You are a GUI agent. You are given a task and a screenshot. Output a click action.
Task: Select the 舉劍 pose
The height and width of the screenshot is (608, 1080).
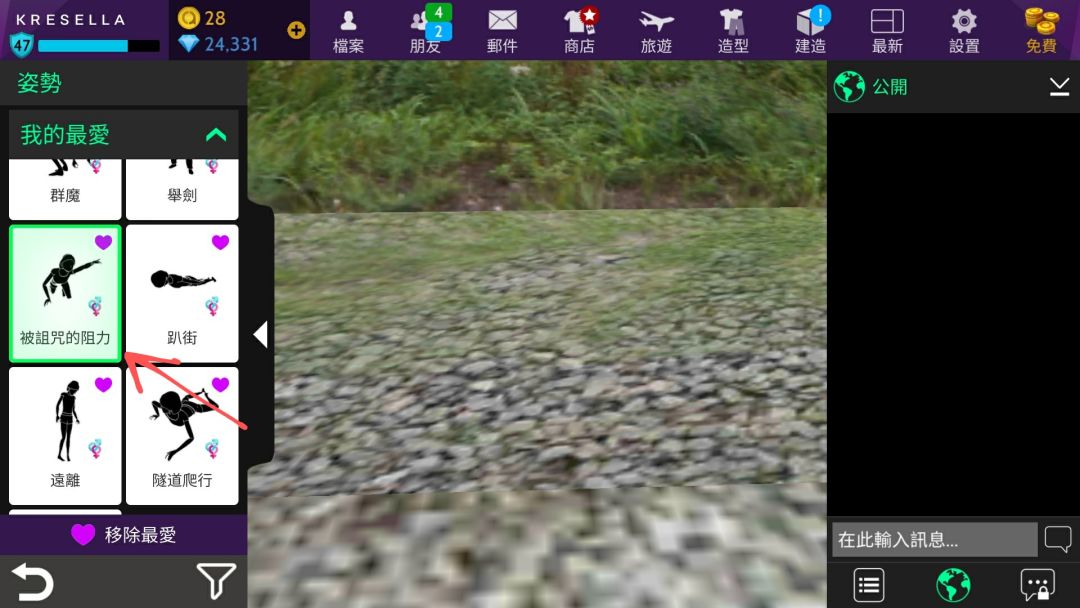coord(182,189)
